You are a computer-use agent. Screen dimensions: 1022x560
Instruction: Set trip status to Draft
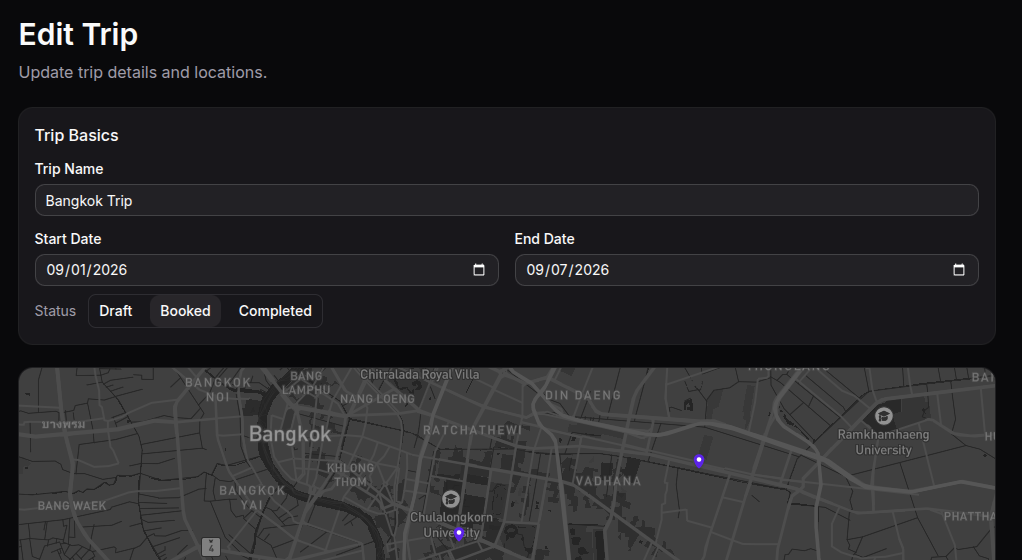pyautogui.click(x=115, y=311)
